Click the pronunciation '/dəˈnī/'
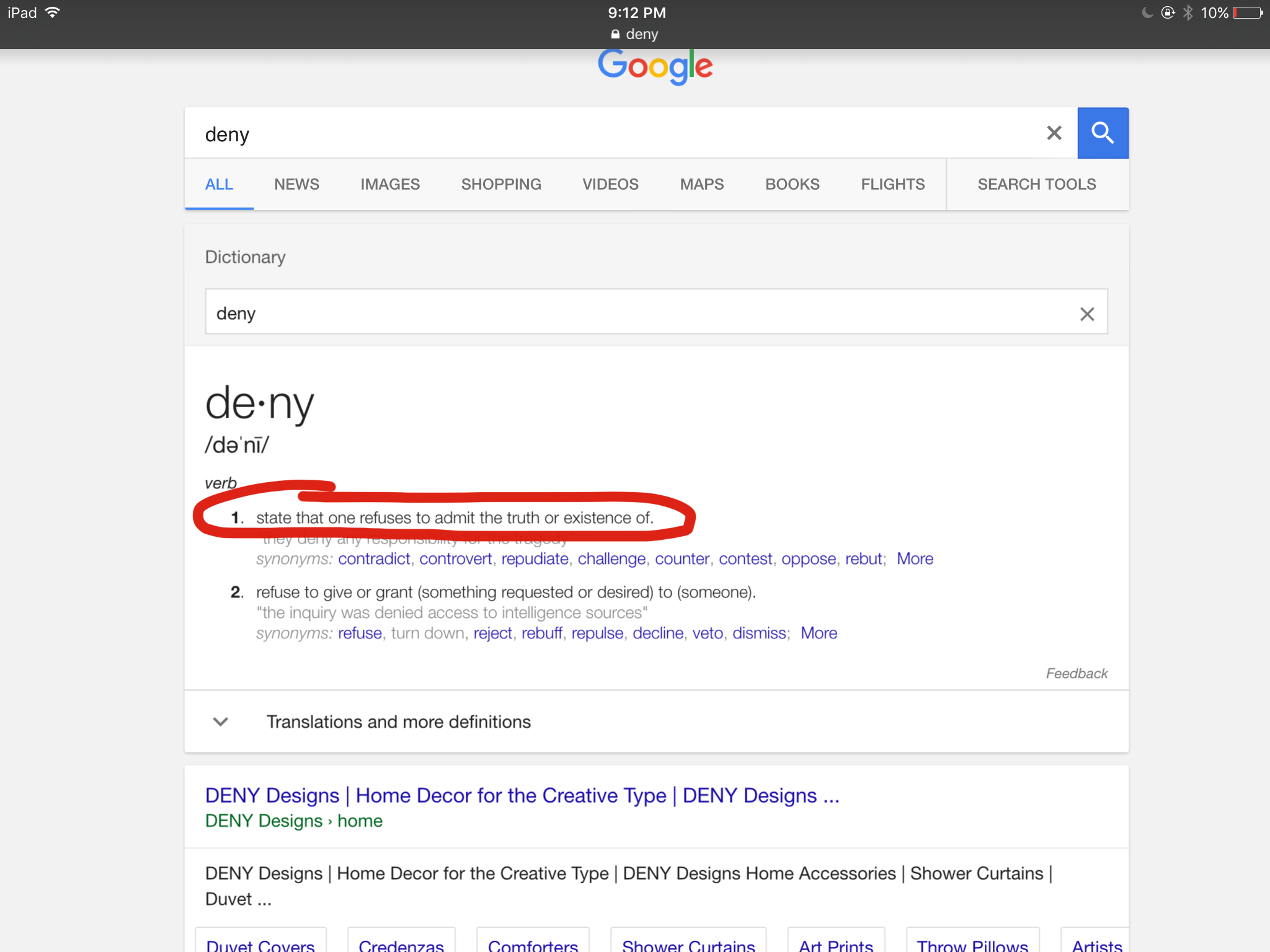This screenshot has height=952, width=1270. pos(237,444)
